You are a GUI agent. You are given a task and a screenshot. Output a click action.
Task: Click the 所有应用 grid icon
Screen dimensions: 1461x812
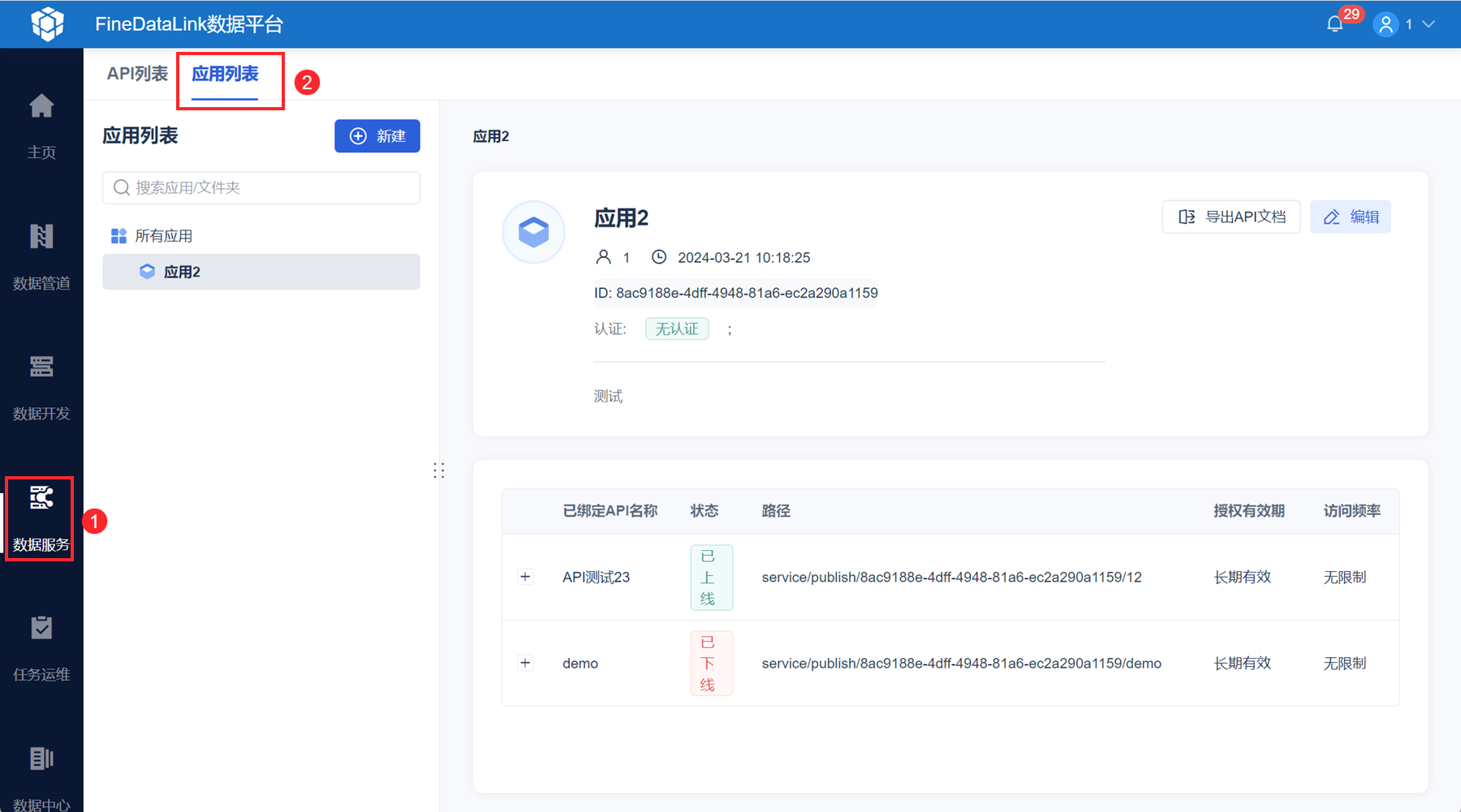119,236
